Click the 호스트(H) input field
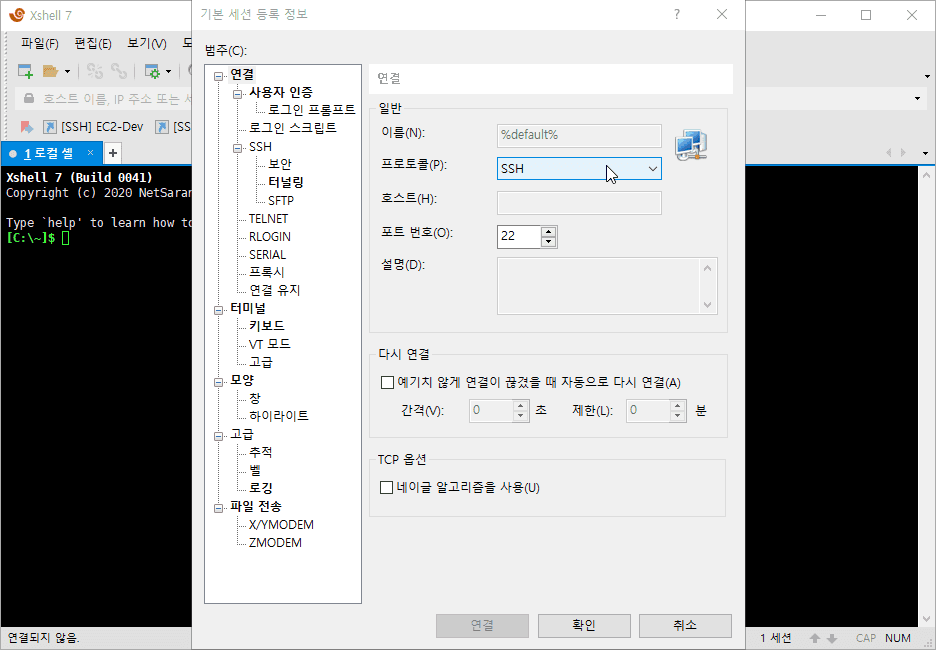The image size is (936, 650). 579,203
